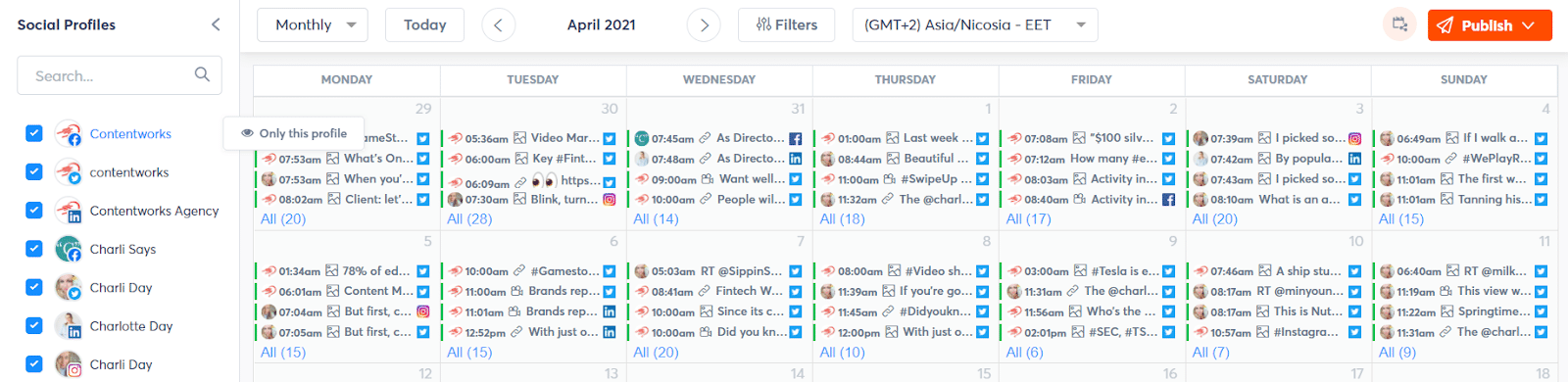Click the Charli Day Twitter avatar
Image resolution: width=1568 pixels, height=382 pixels.
69,288
